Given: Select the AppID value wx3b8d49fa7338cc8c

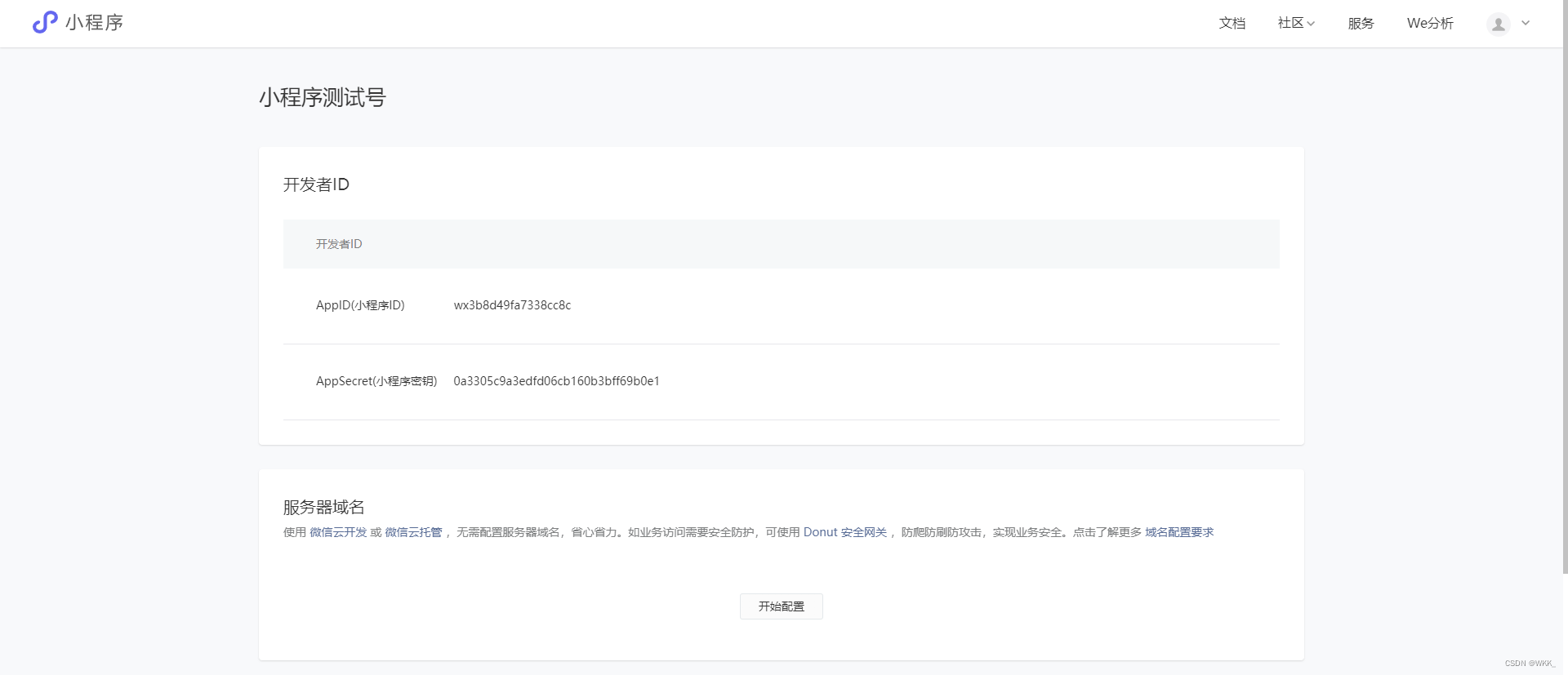Looking at the screenshot, I should click(x=512, y=305).
